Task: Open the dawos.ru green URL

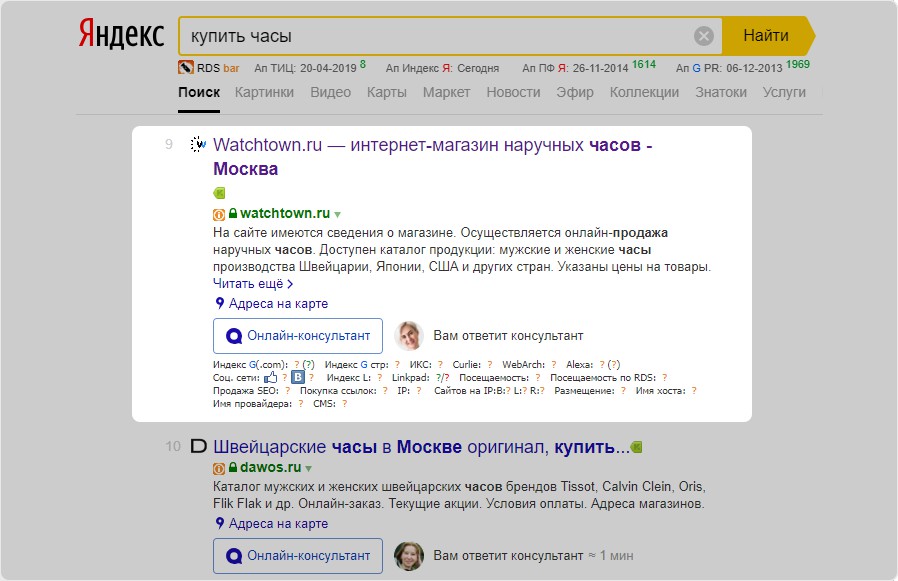Action: (270, 468)
